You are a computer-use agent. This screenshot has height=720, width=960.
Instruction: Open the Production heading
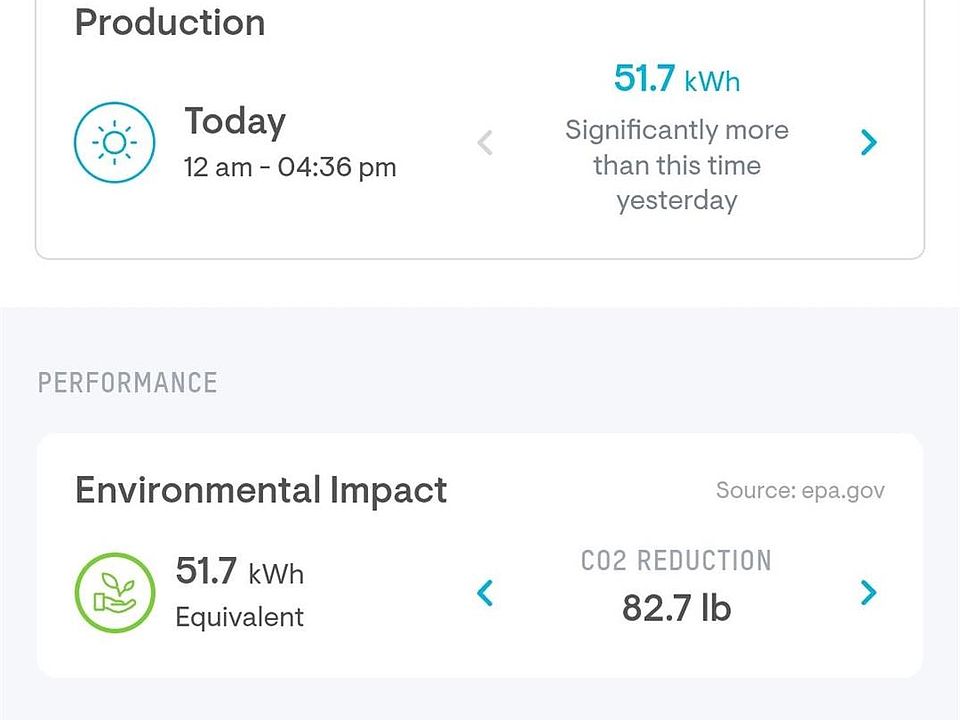tap(170, 23)
